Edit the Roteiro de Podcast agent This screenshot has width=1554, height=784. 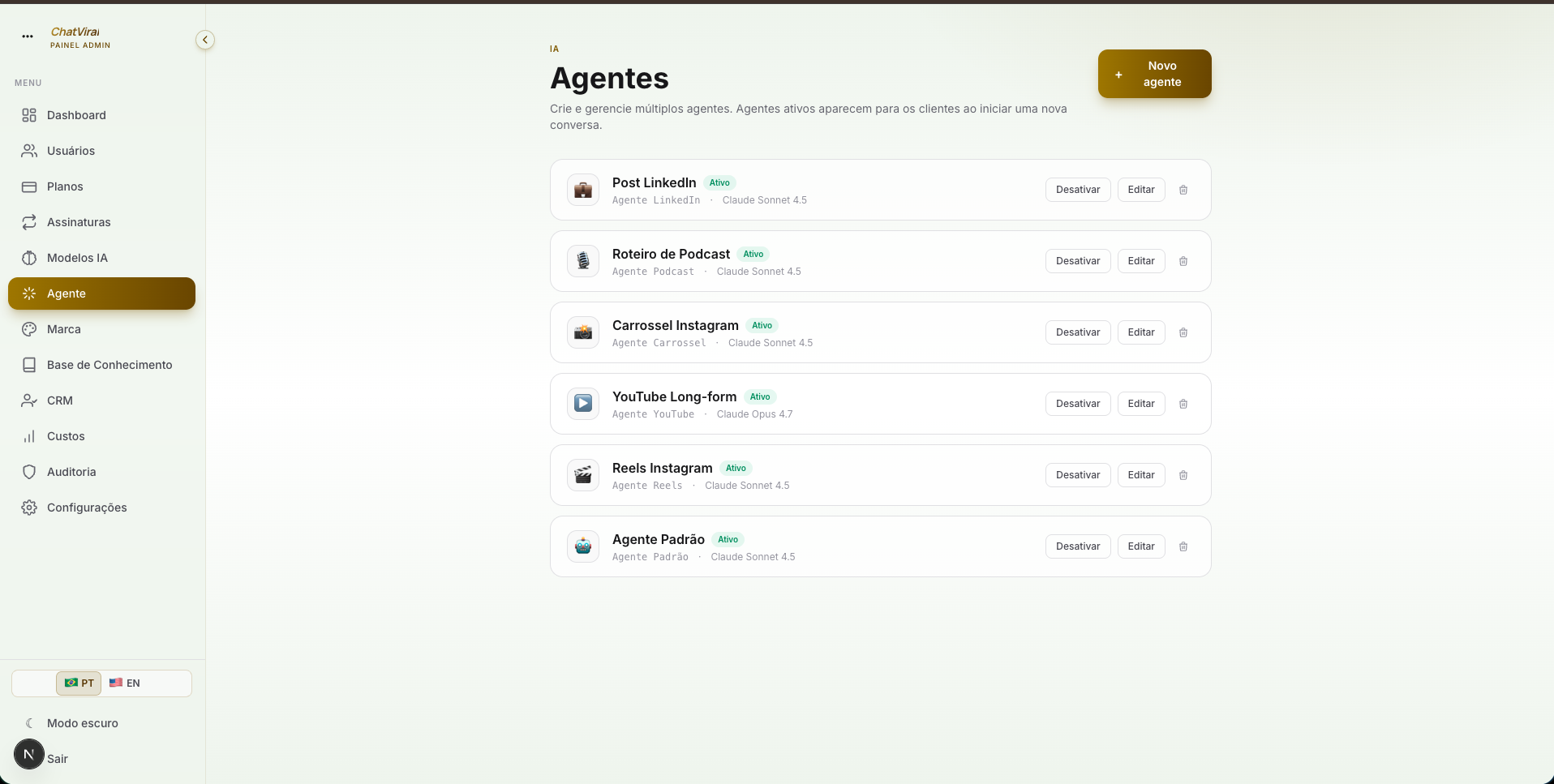1141,261
